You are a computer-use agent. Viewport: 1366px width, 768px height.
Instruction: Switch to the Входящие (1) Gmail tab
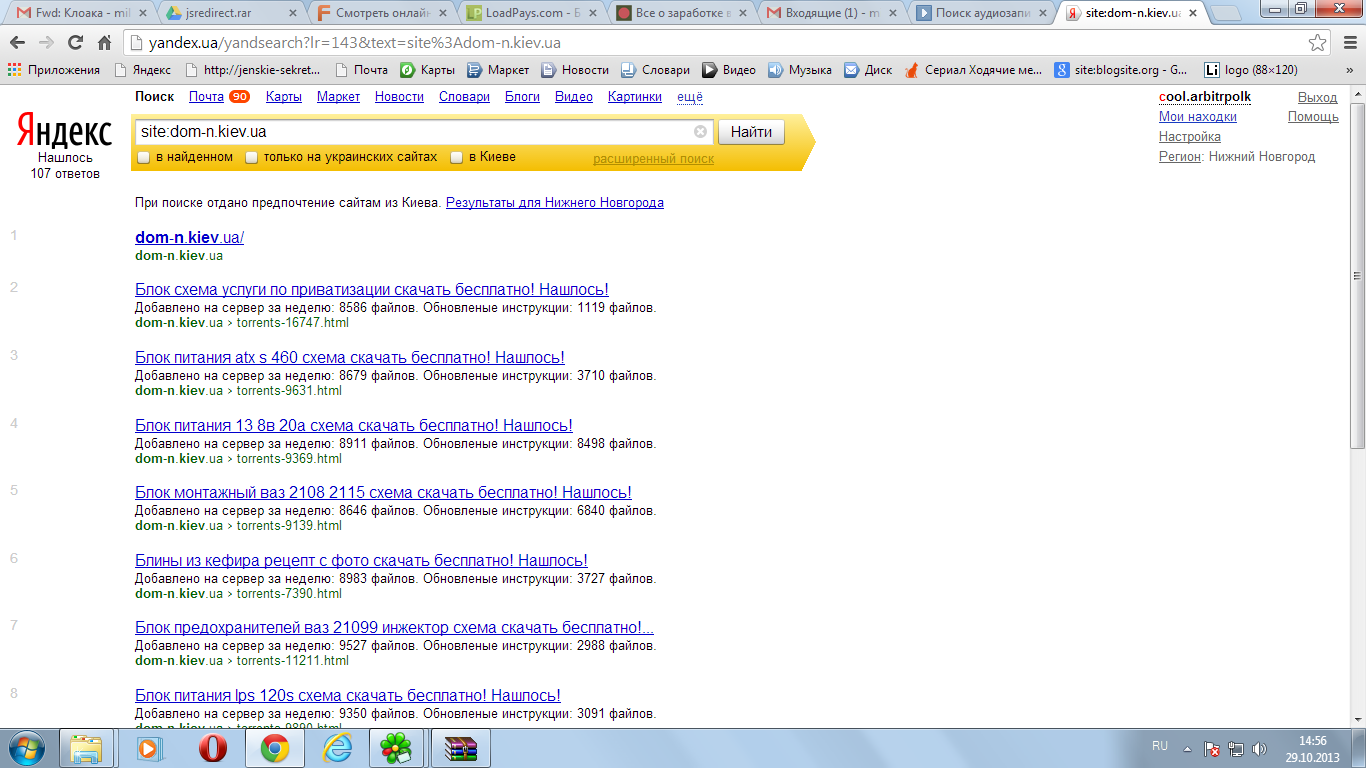point(831,14)
